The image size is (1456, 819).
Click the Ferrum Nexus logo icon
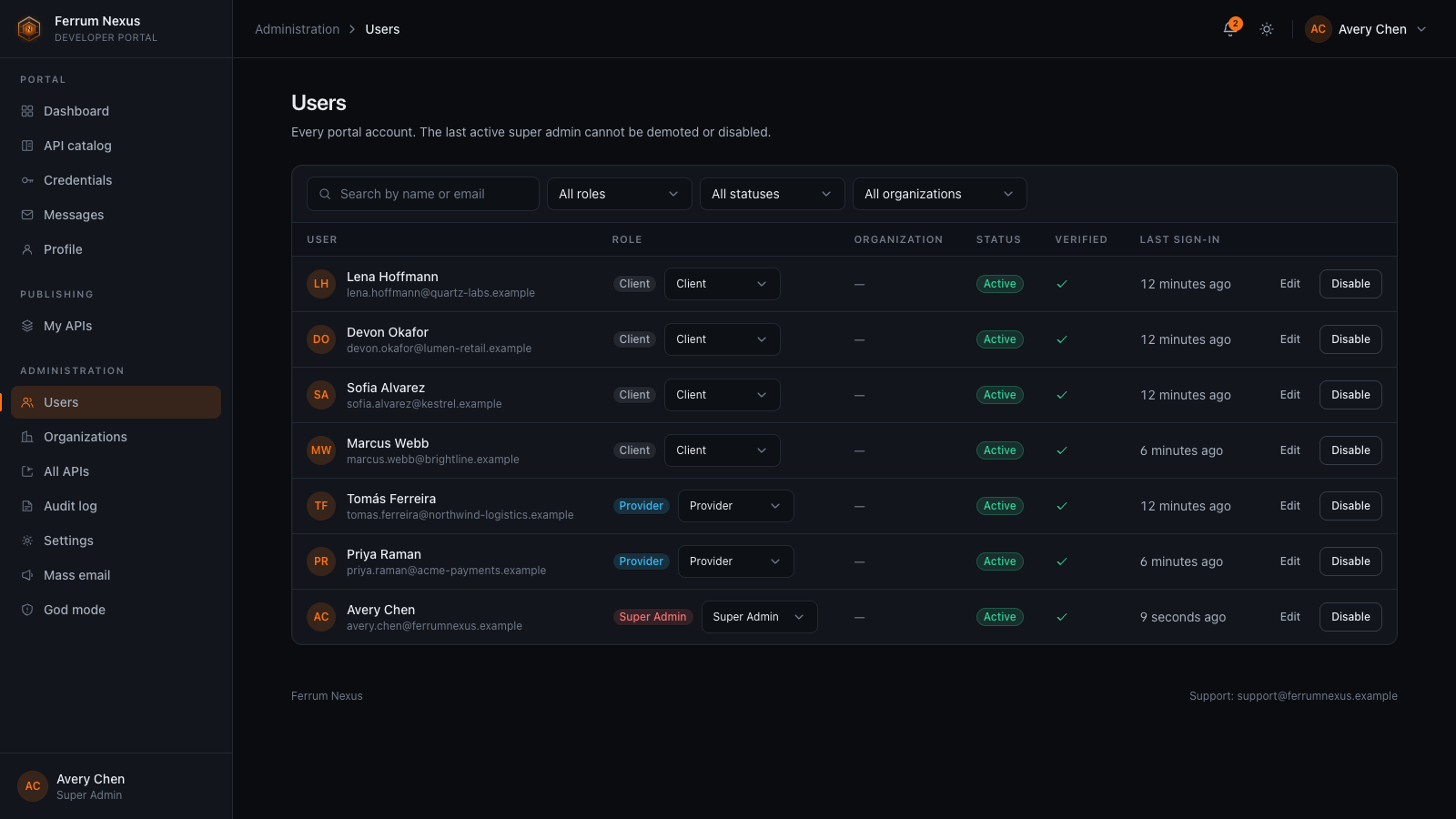click(29, 29)
